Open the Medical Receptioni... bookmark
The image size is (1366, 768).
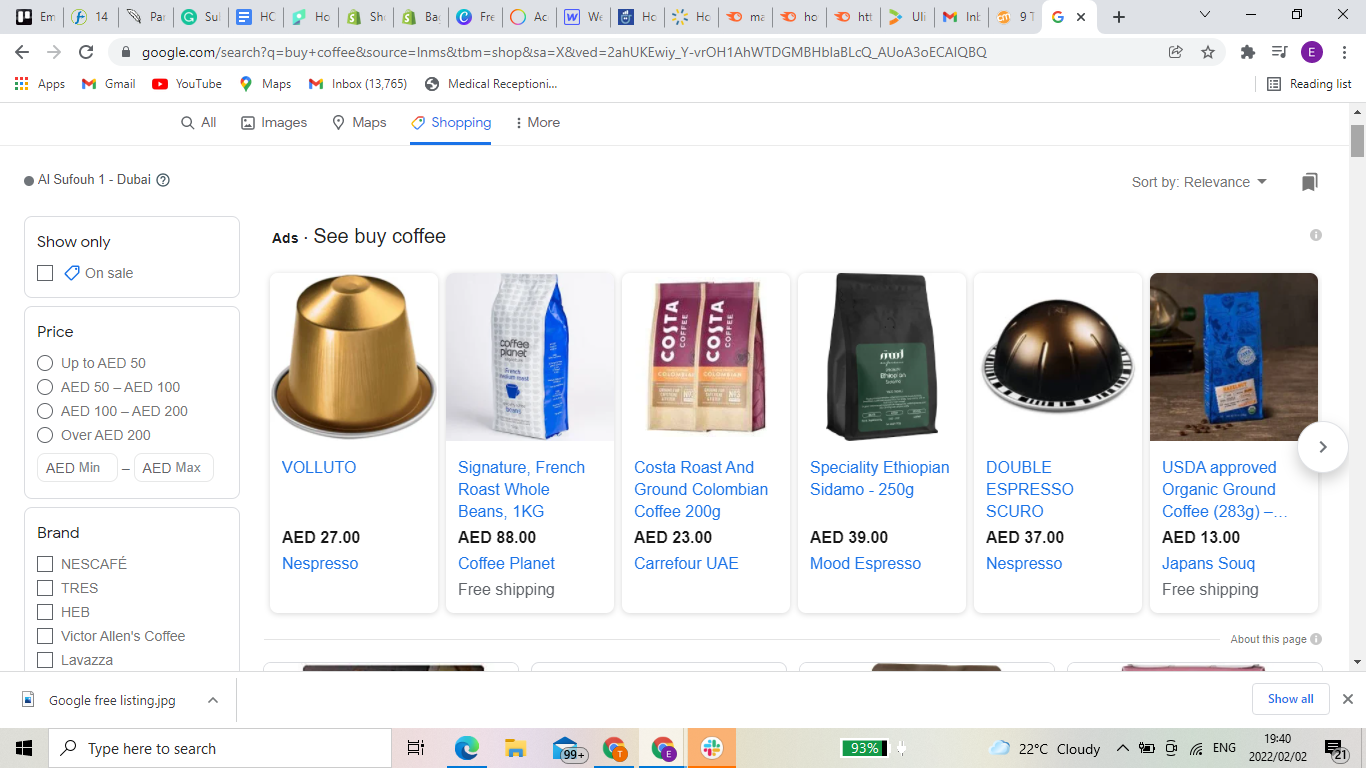coord(491,84)
